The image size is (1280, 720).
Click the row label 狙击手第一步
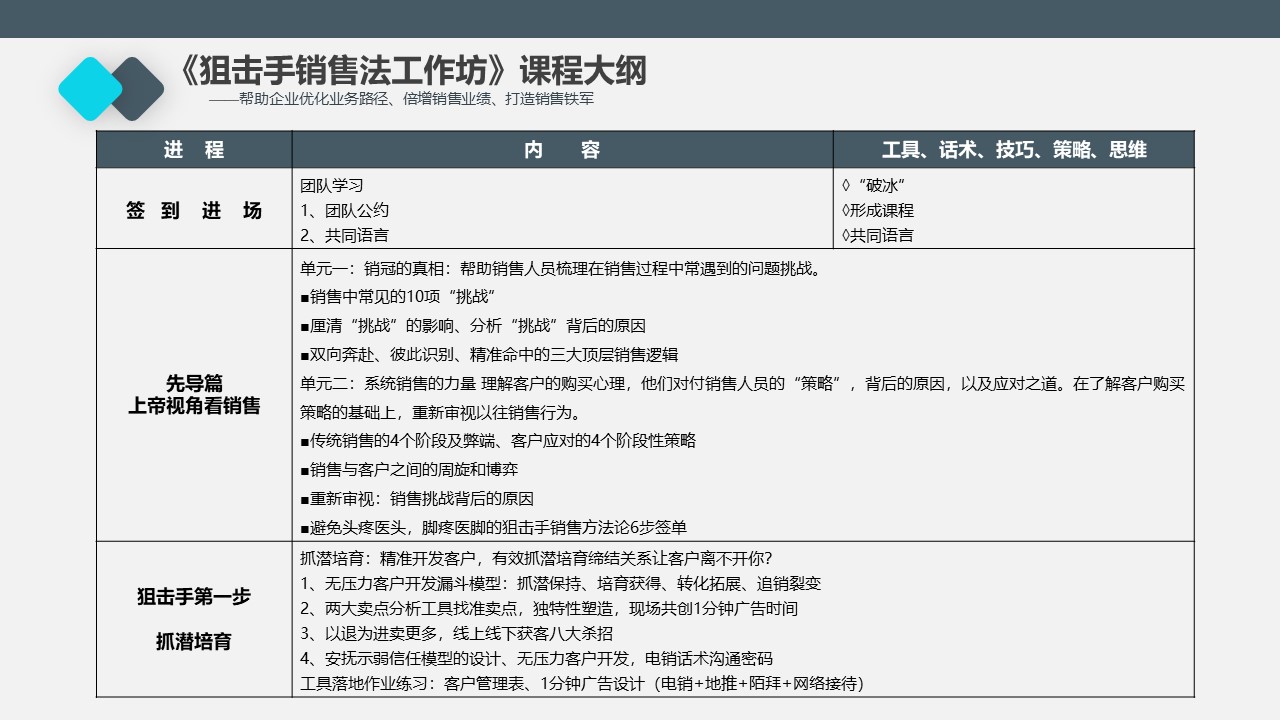[194, 597]
